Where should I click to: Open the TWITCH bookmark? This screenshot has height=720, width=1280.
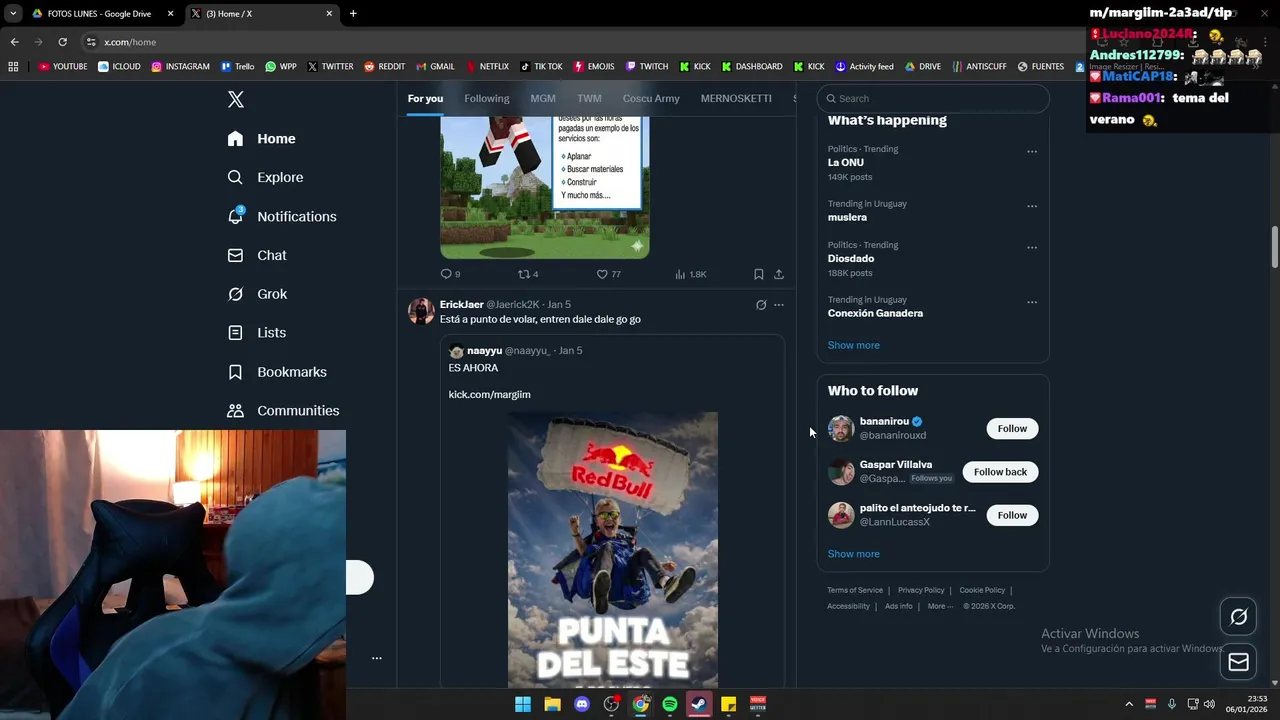[647, 67]
